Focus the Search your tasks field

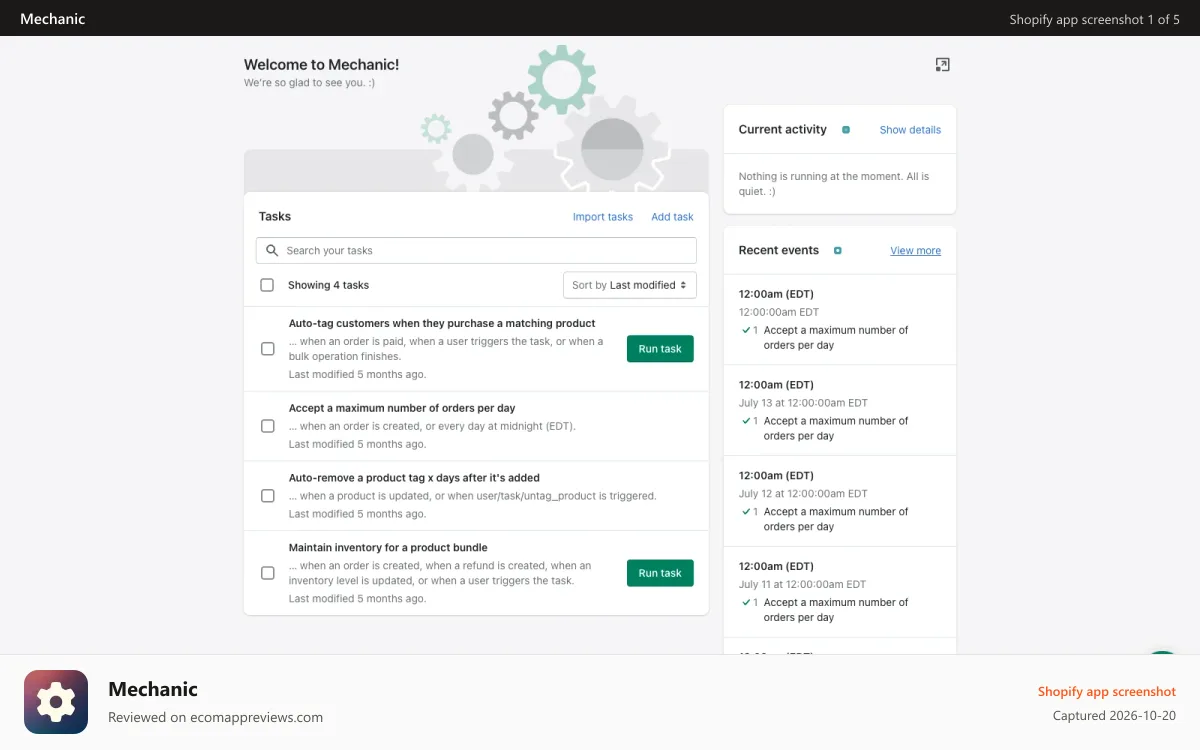tap(476, 251)
